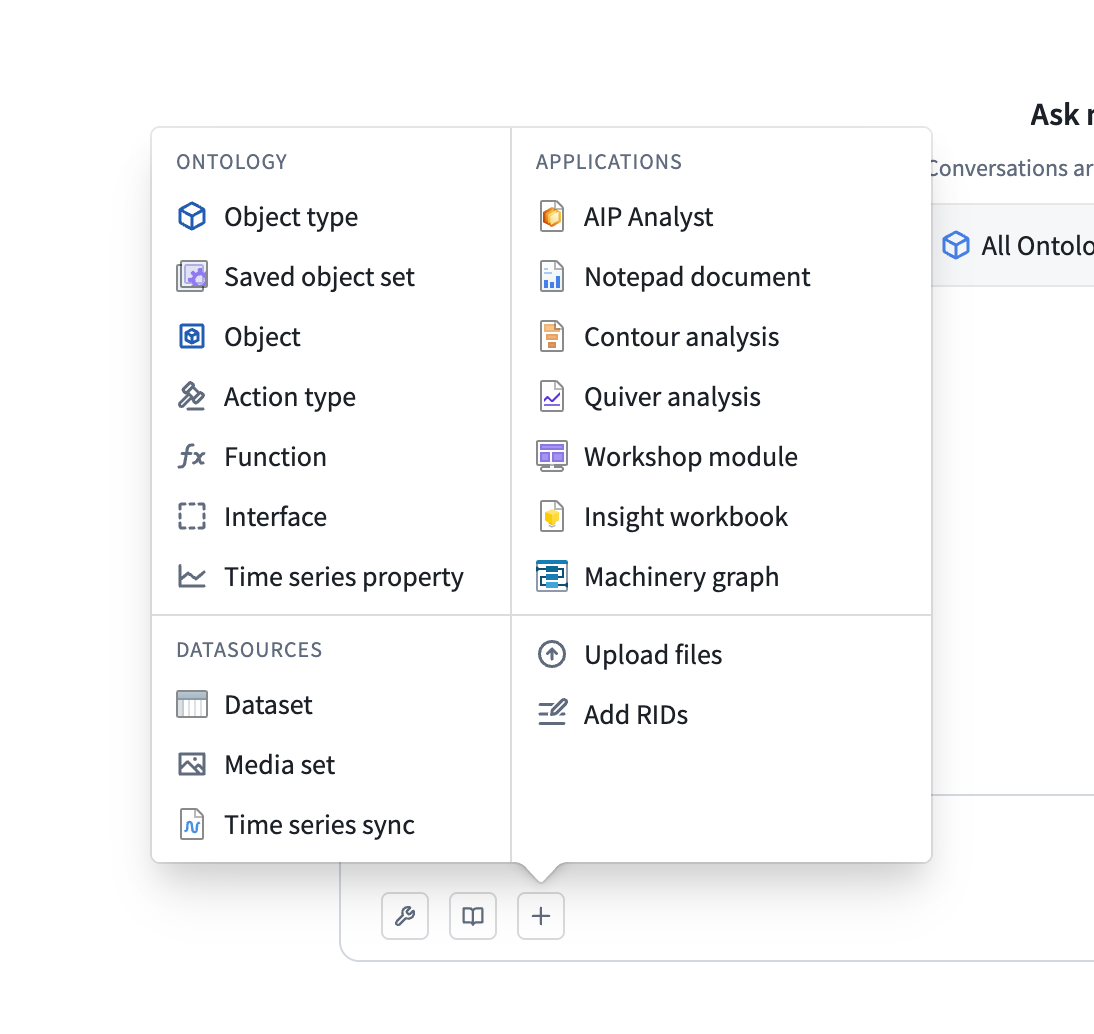Click Upload files label

(x=654, y=655)
